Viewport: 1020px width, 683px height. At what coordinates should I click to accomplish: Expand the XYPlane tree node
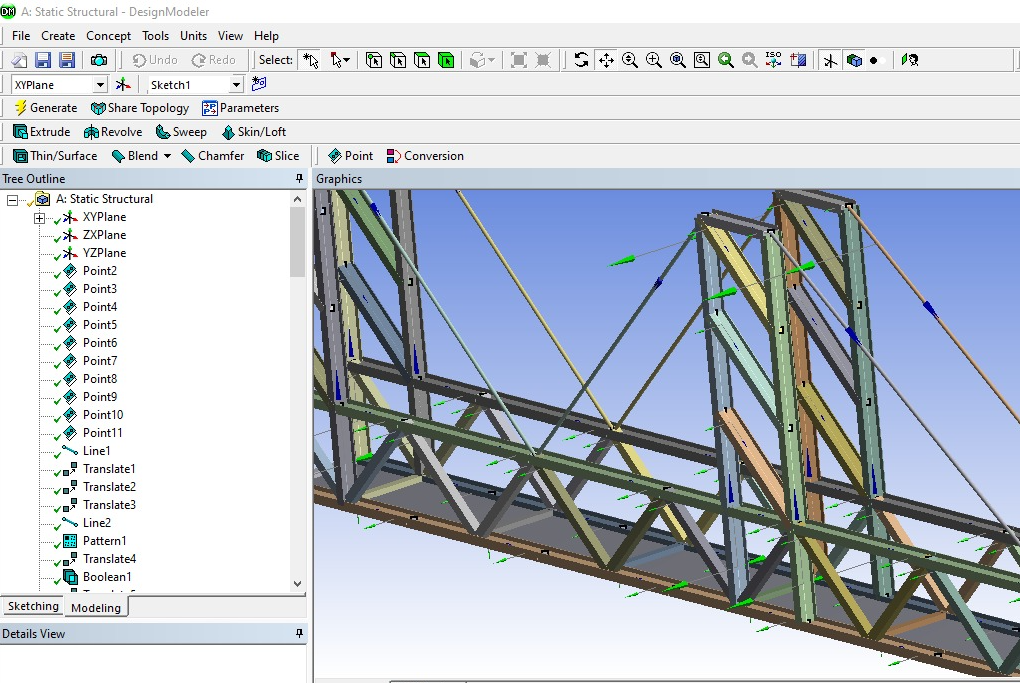40,218
